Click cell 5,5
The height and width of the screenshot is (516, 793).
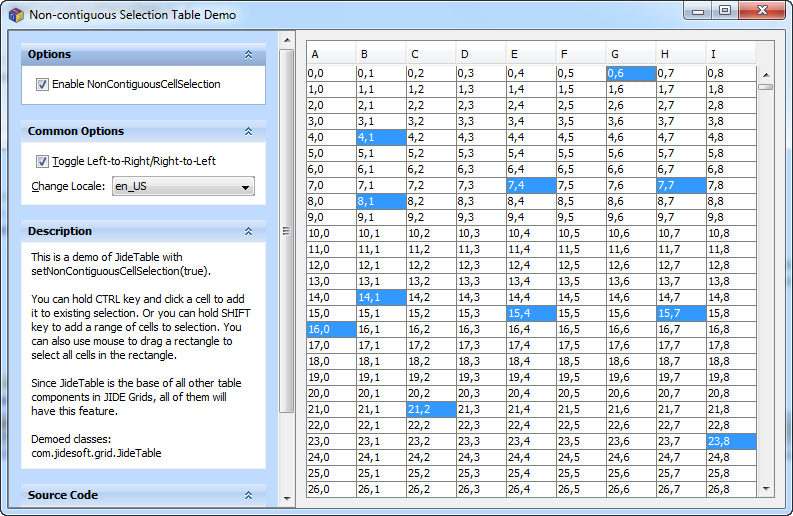click(x=582, y=154)
